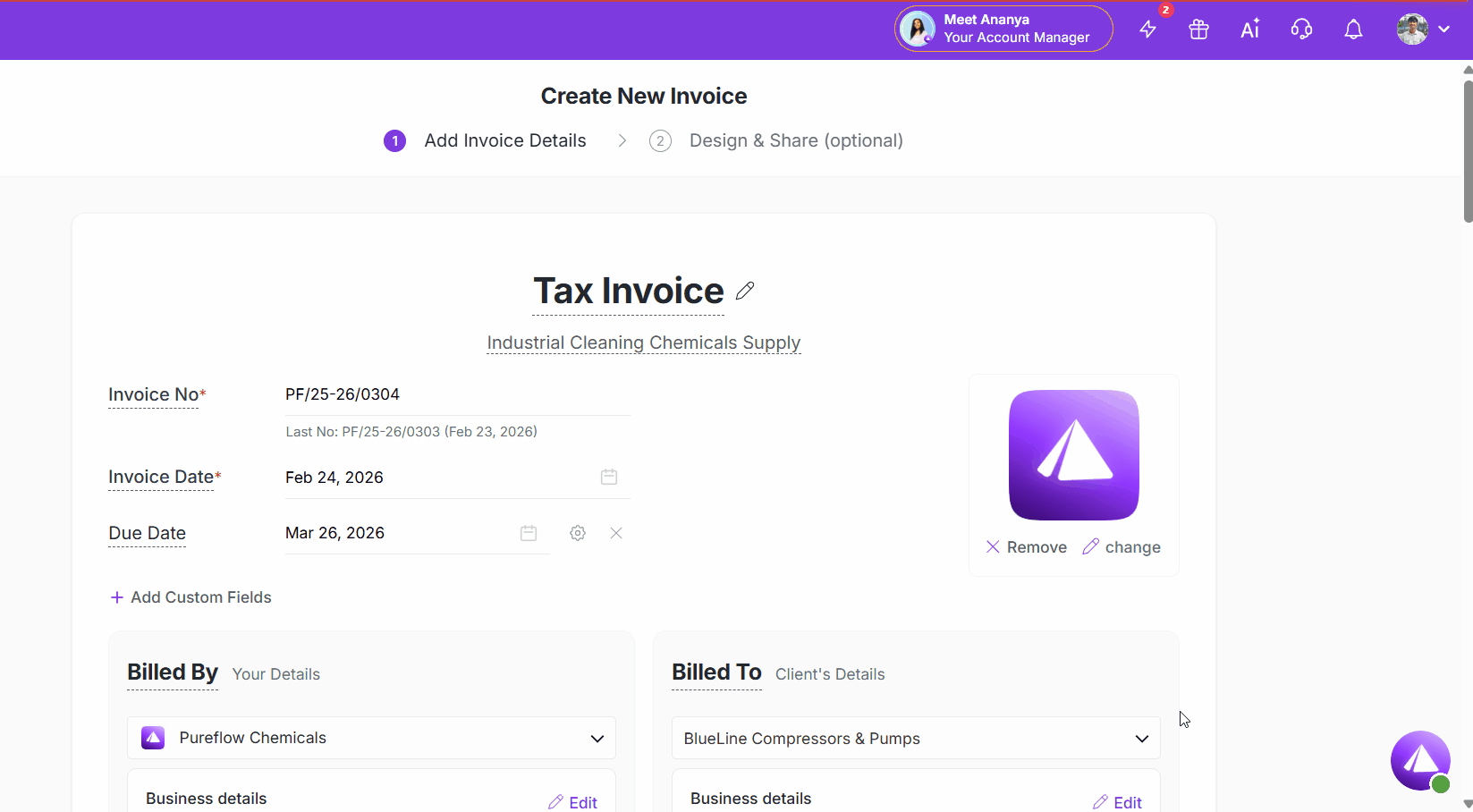Go to Design & Share step

[795, 141]
